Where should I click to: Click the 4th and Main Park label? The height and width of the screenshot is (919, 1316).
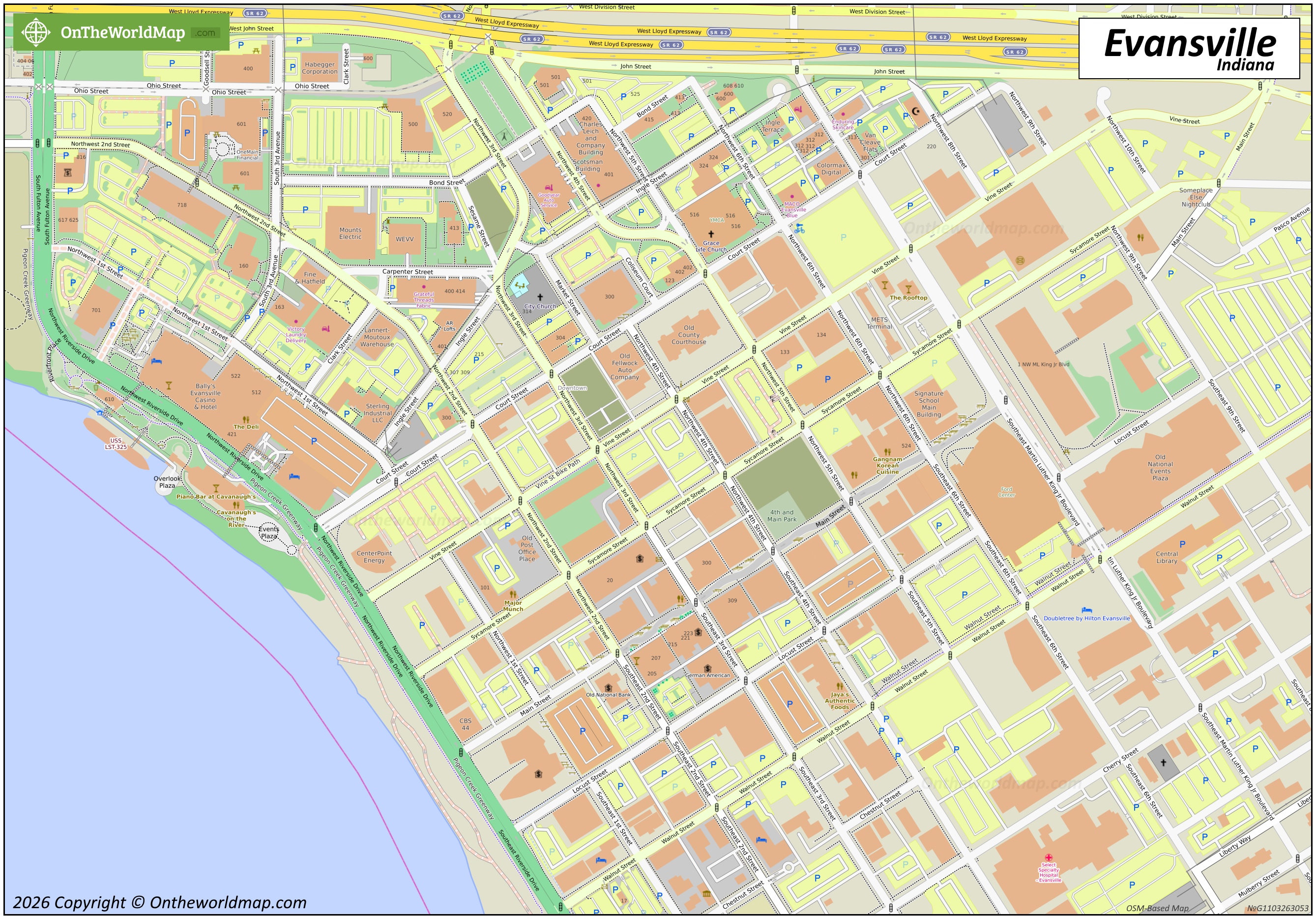coord(782,515)
